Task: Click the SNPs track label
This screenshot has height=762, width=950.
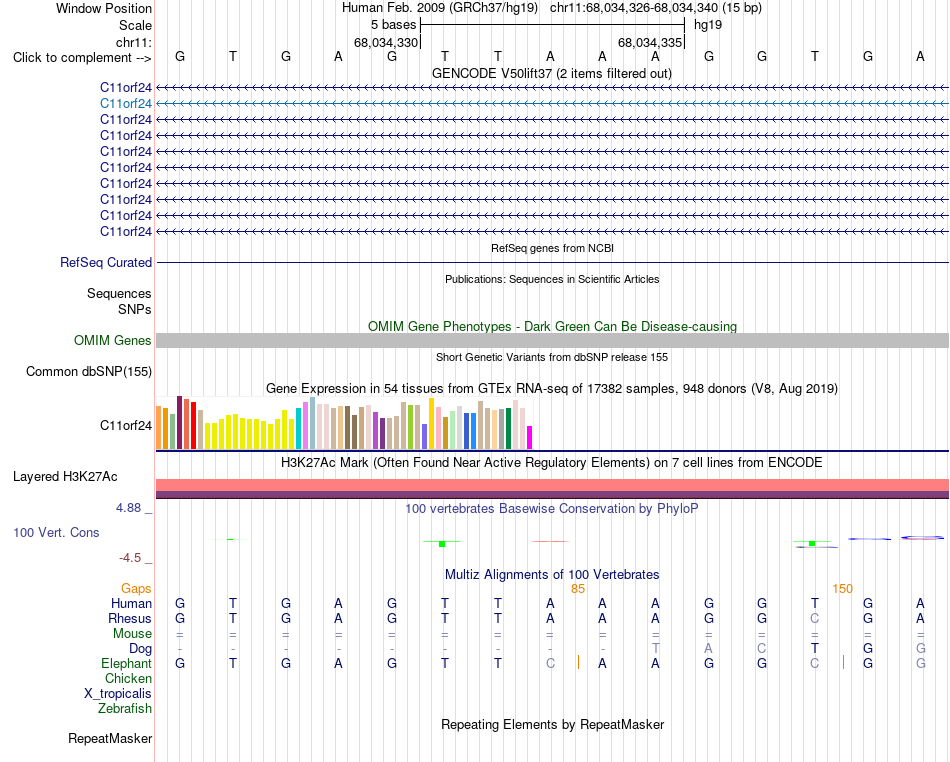Action: pyautogui.click(x=135, y=309)
